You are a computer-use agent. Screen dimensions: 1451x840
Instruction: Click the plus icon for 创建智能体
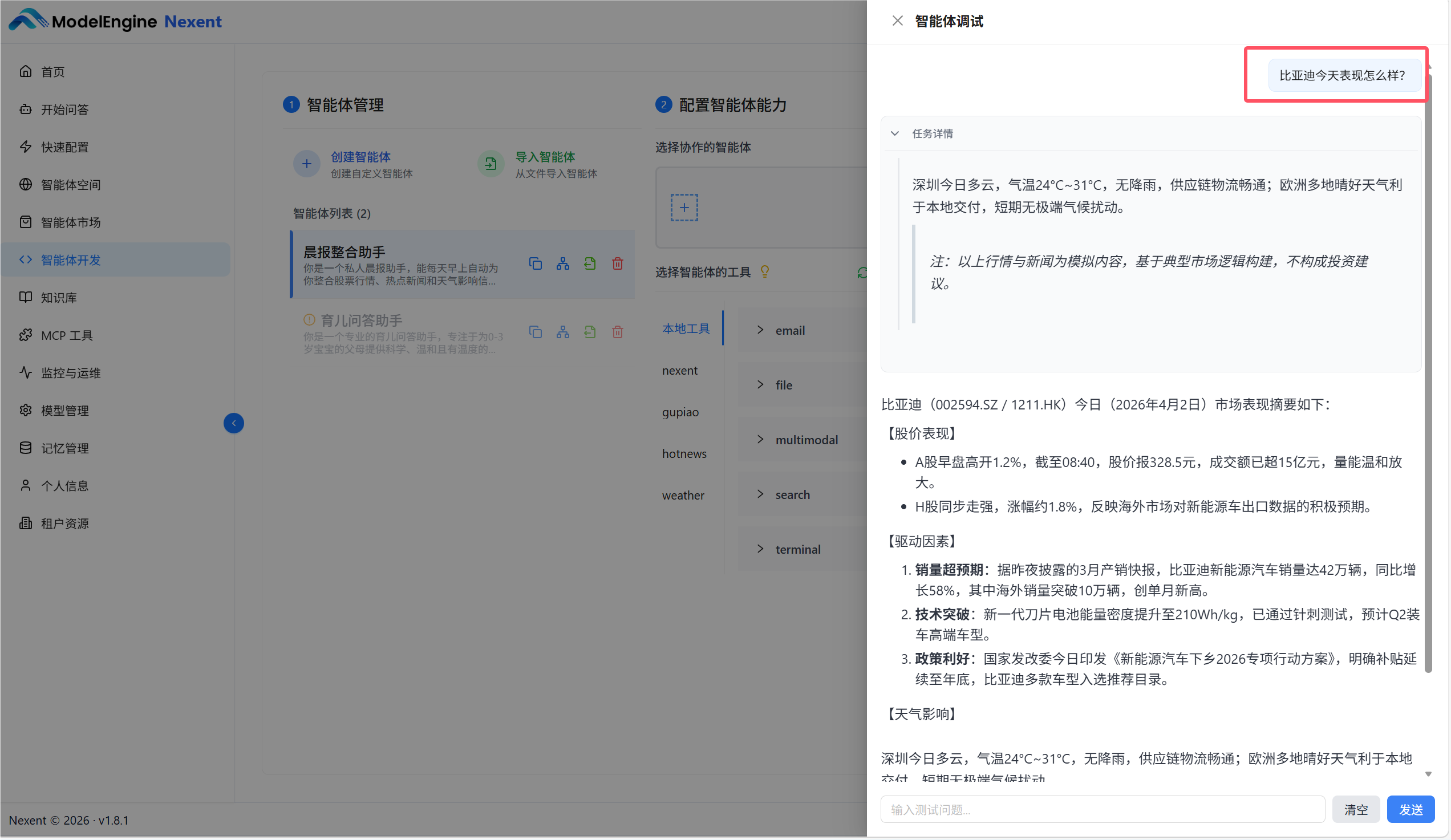[x=307, y=164]
